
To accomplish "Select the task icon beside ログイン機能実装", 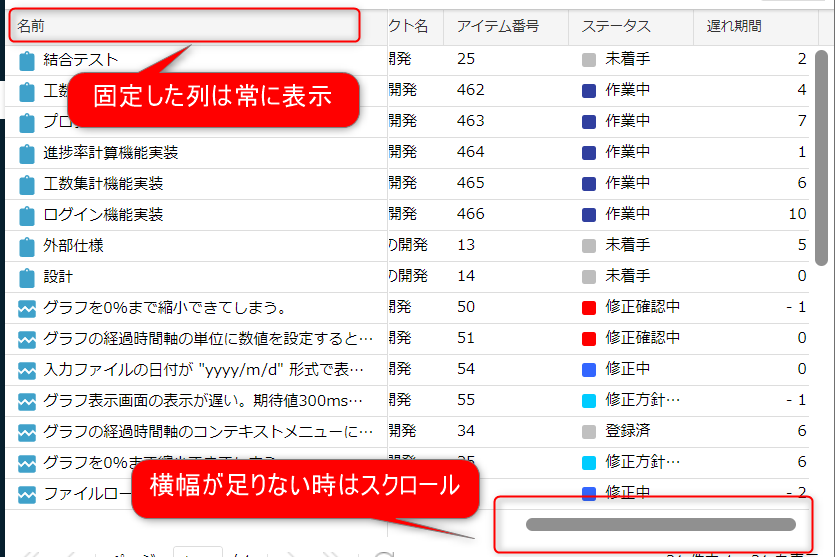I will coord(27,215).
